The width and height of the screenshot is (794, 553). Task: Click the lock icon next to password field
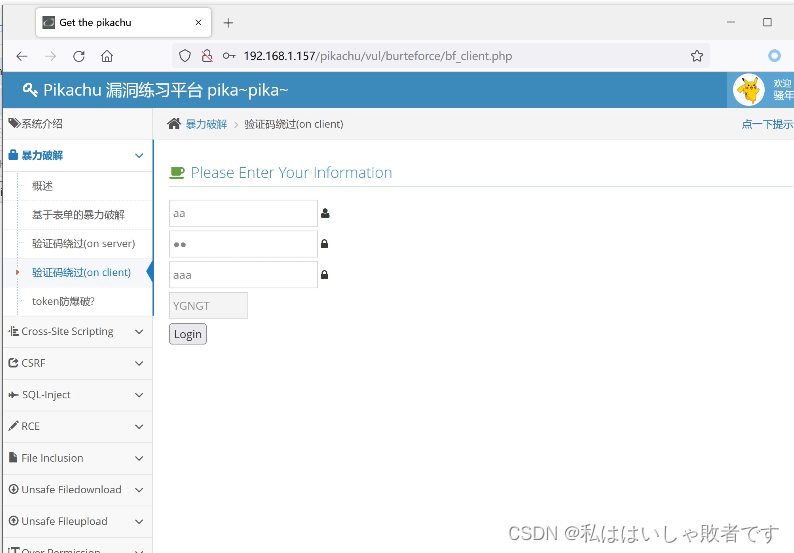click(325, 244)
